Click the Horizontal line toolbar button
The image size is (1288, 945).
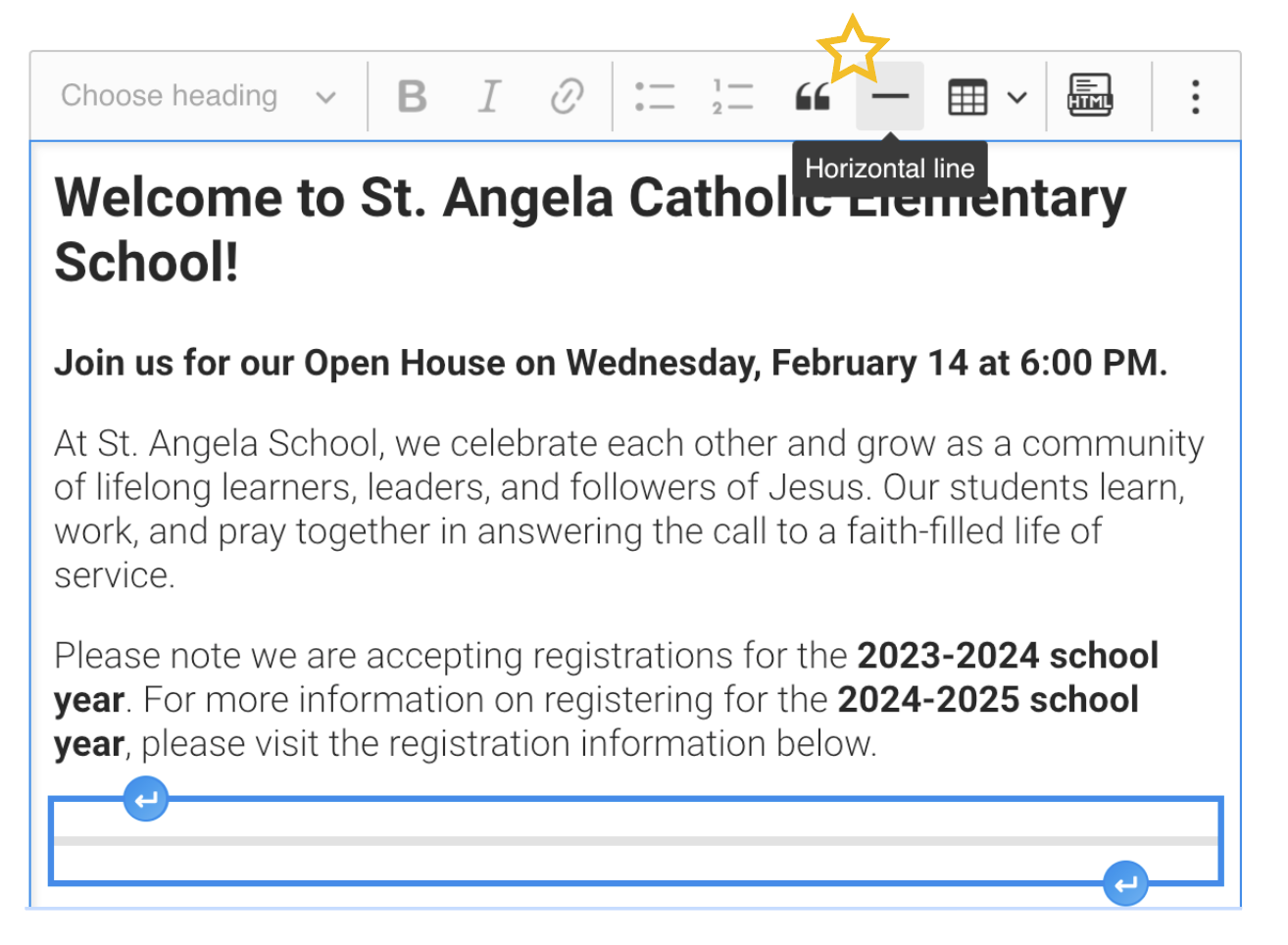[890, 97]
